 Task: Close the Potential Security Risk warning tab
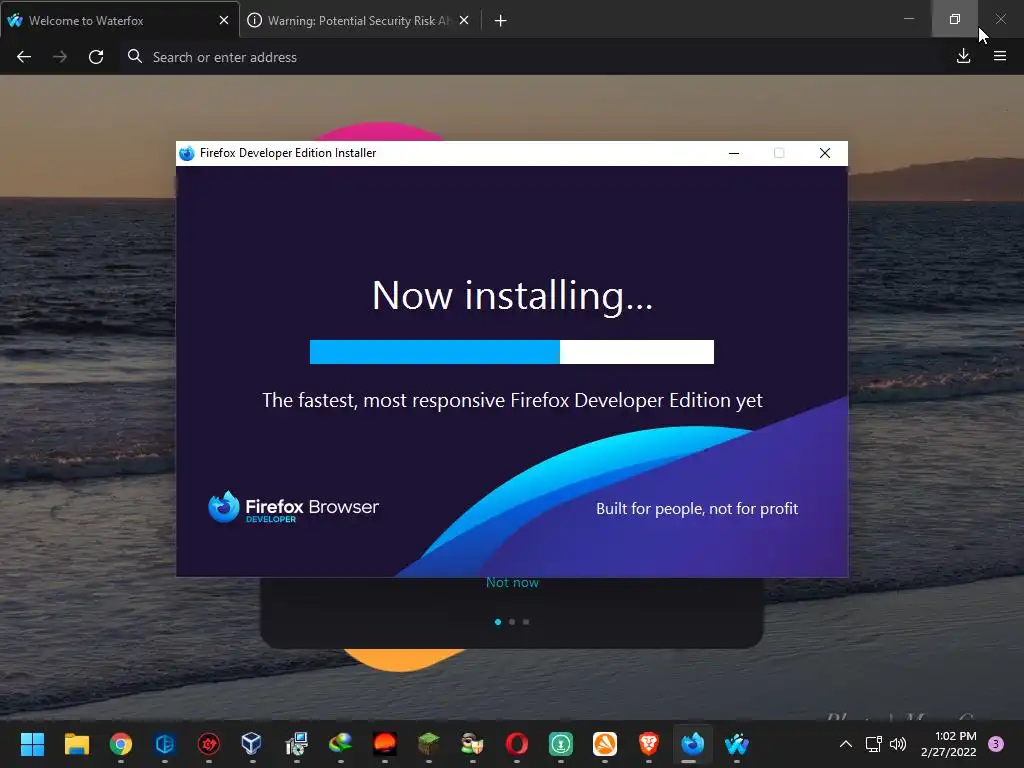(x=464, y=20)
